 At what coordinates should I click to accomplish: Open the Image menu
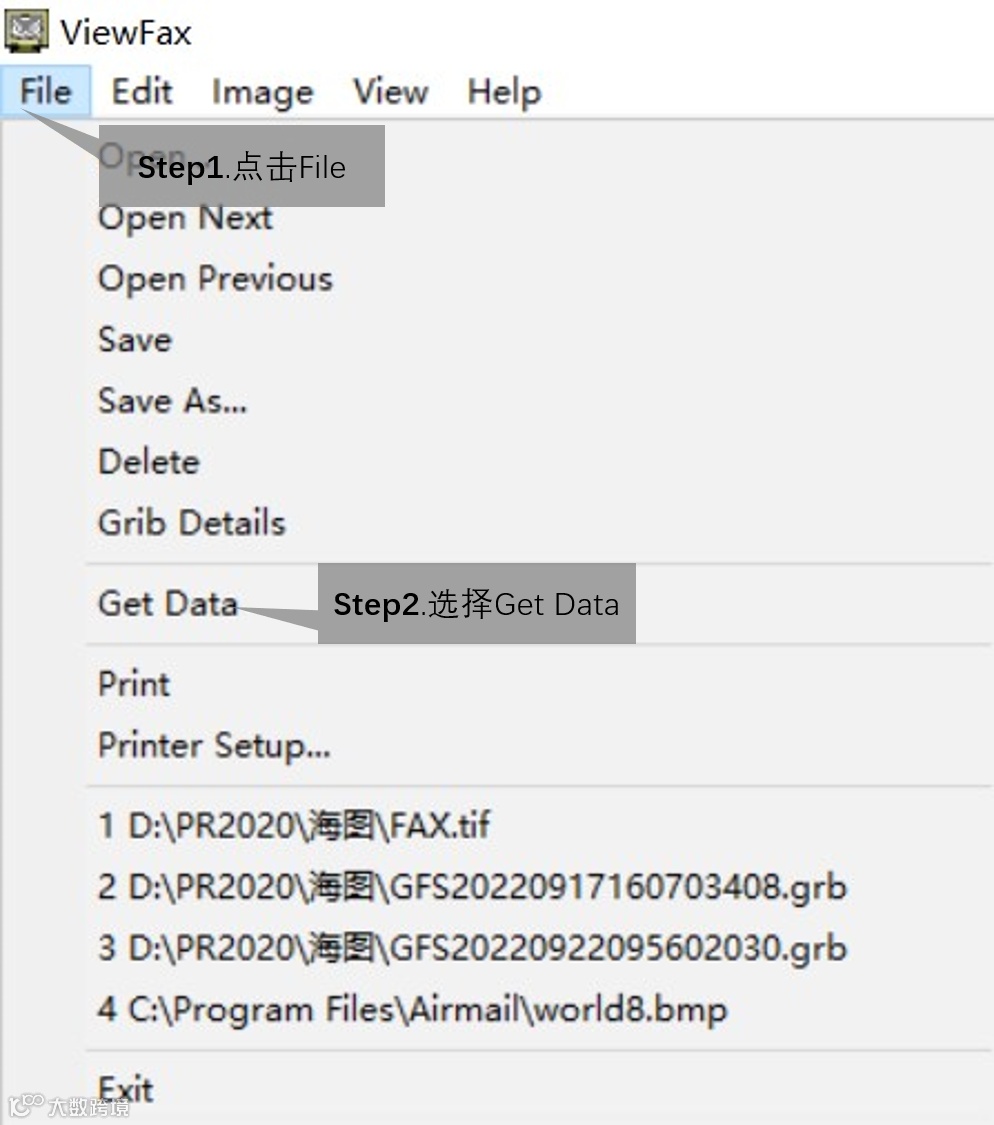[263, 91]
